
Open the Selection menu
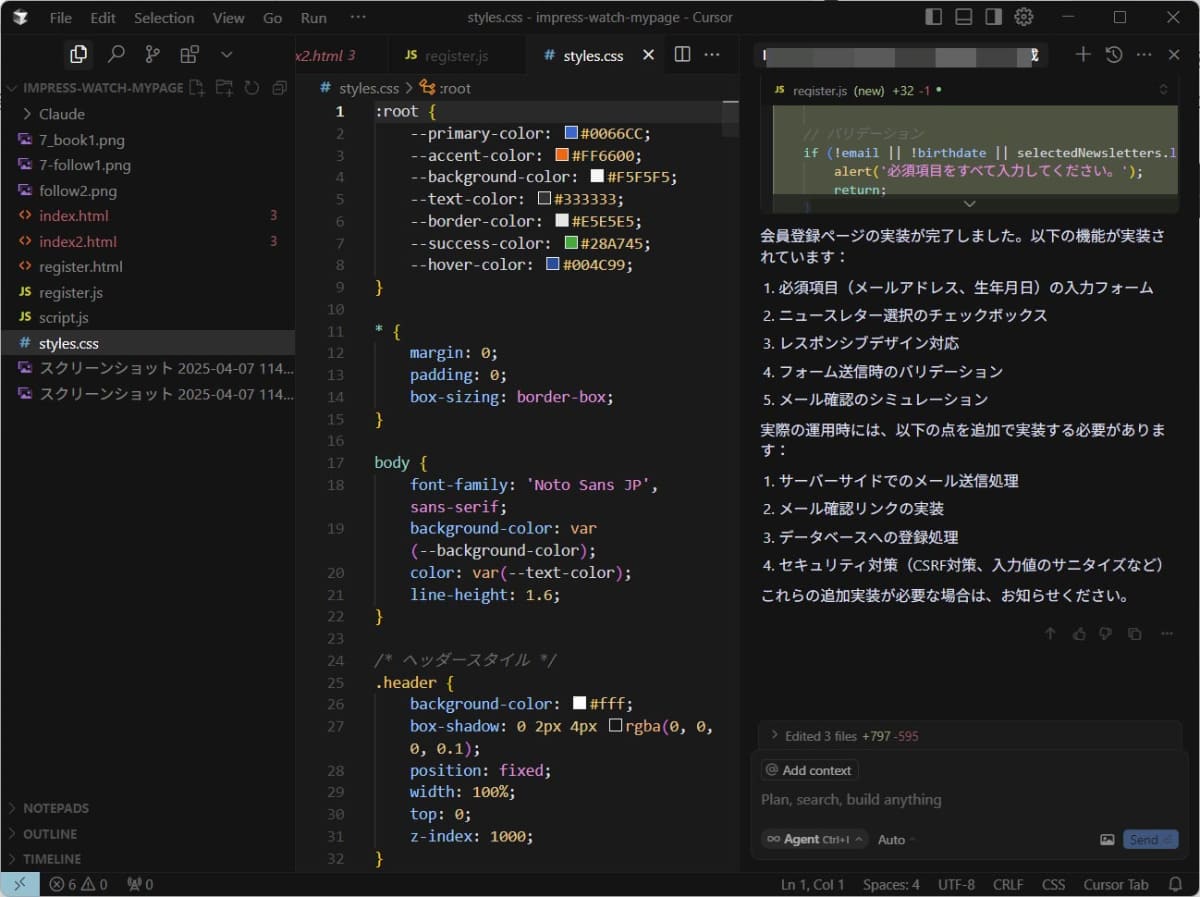(x=164, y=18)
